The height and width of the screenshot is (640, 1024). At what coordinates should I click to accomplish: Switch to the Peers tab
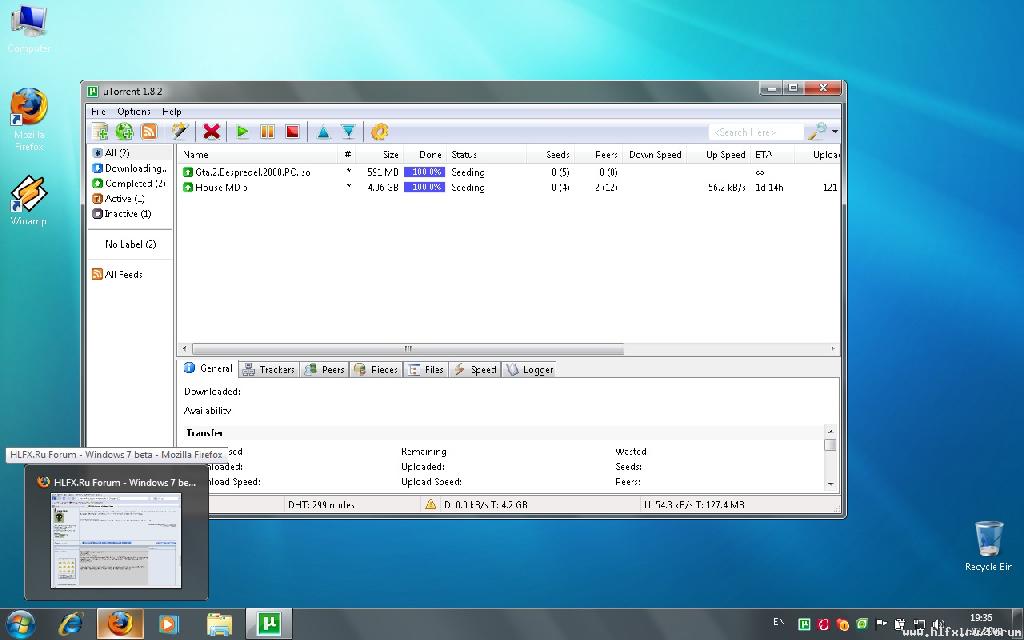(x=325, y=370)
